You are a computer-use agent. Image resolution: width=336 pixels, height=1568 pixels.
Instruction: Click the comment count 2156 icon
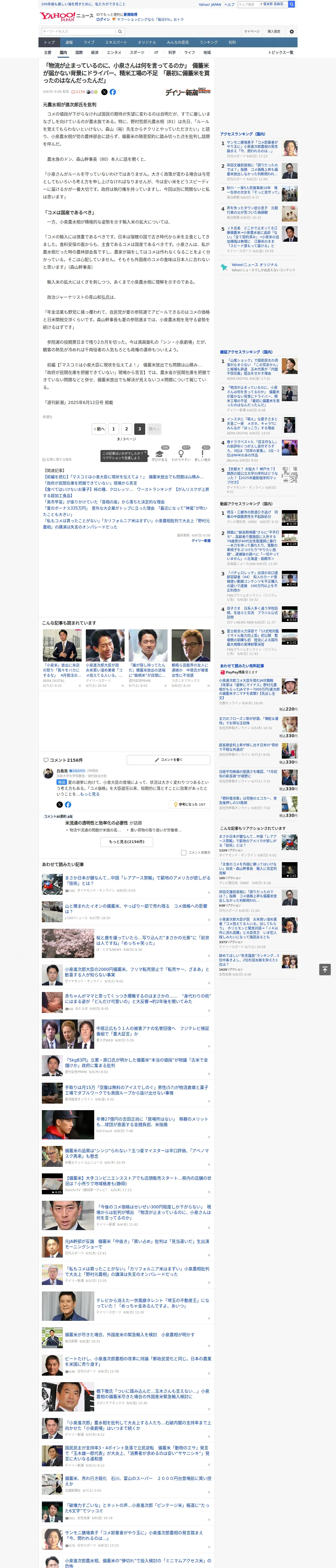tap(78, 92)
